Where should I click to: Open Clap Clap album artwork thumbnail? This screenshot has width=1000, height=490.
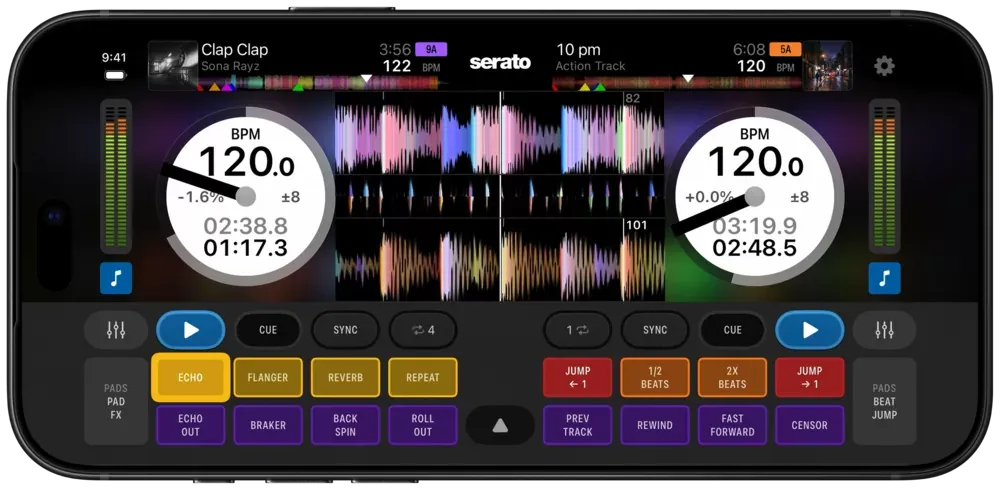pos(173,65)
